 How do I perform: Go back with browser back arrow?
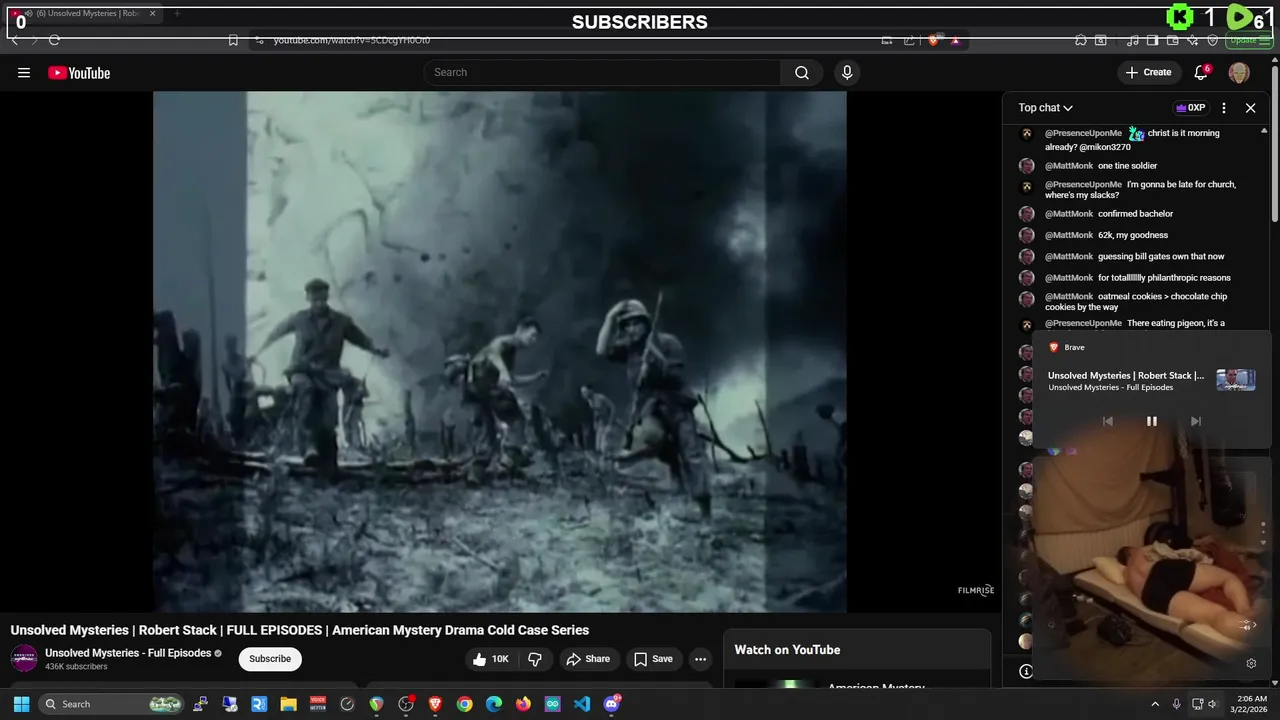point(15,40)
